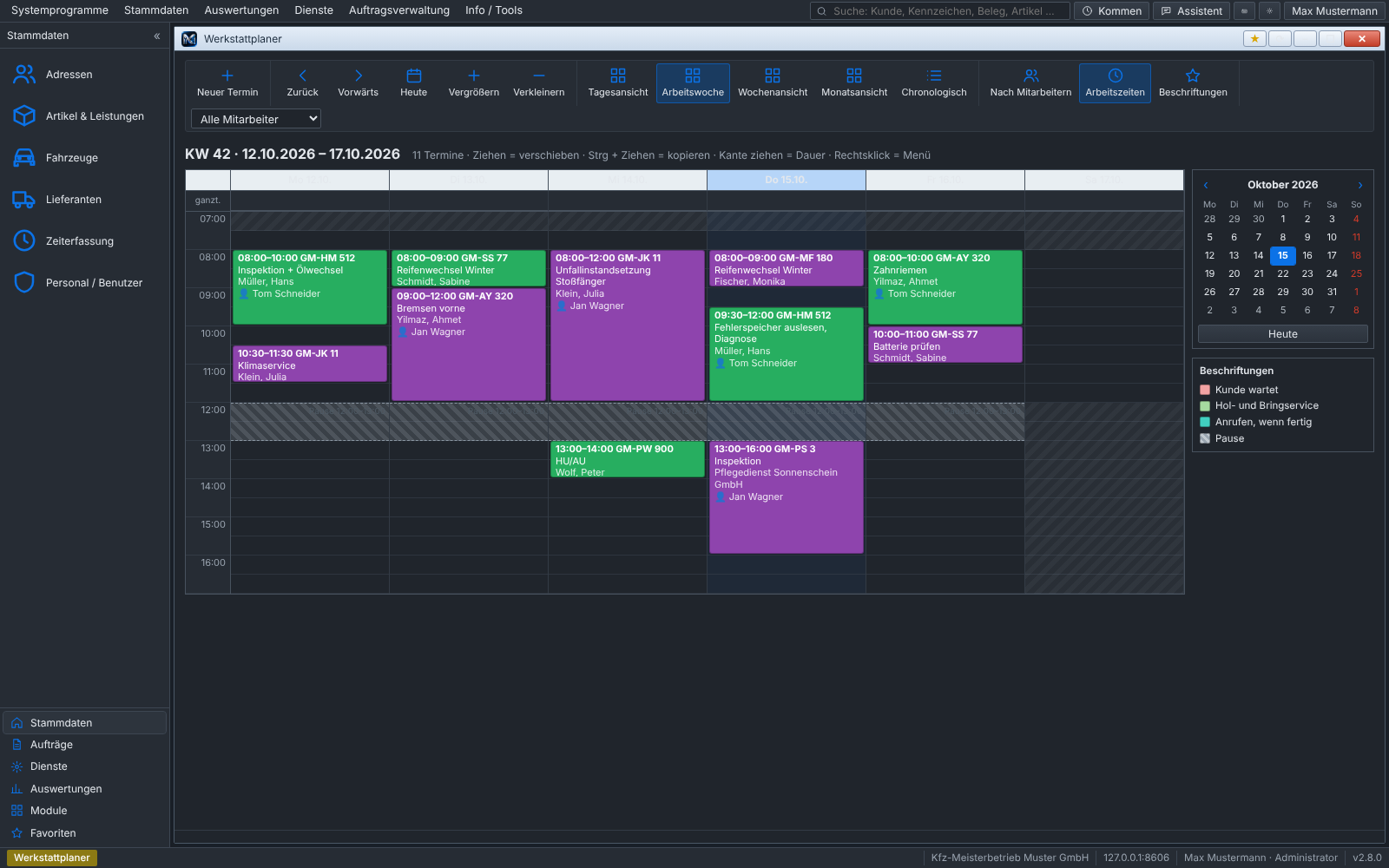Switch to Wochenansicht view
This screenshot has width=1389, height=868.
tap(773, 83)
